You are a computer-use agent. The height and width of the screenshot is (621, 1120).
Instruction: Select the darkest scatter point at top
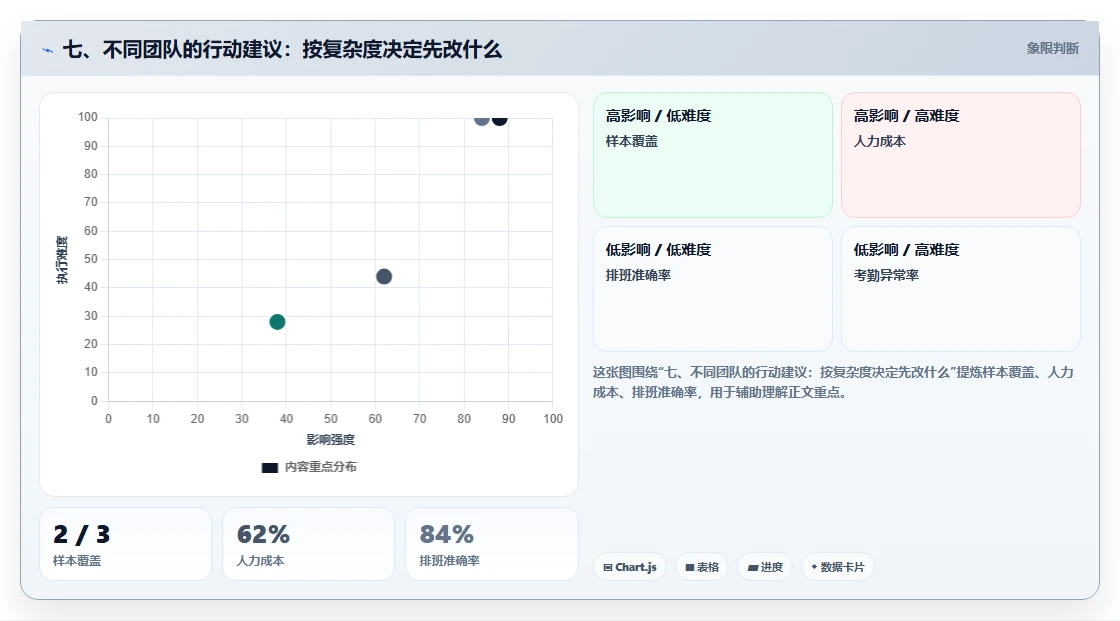pyautogui.click(x=499, y=119)
